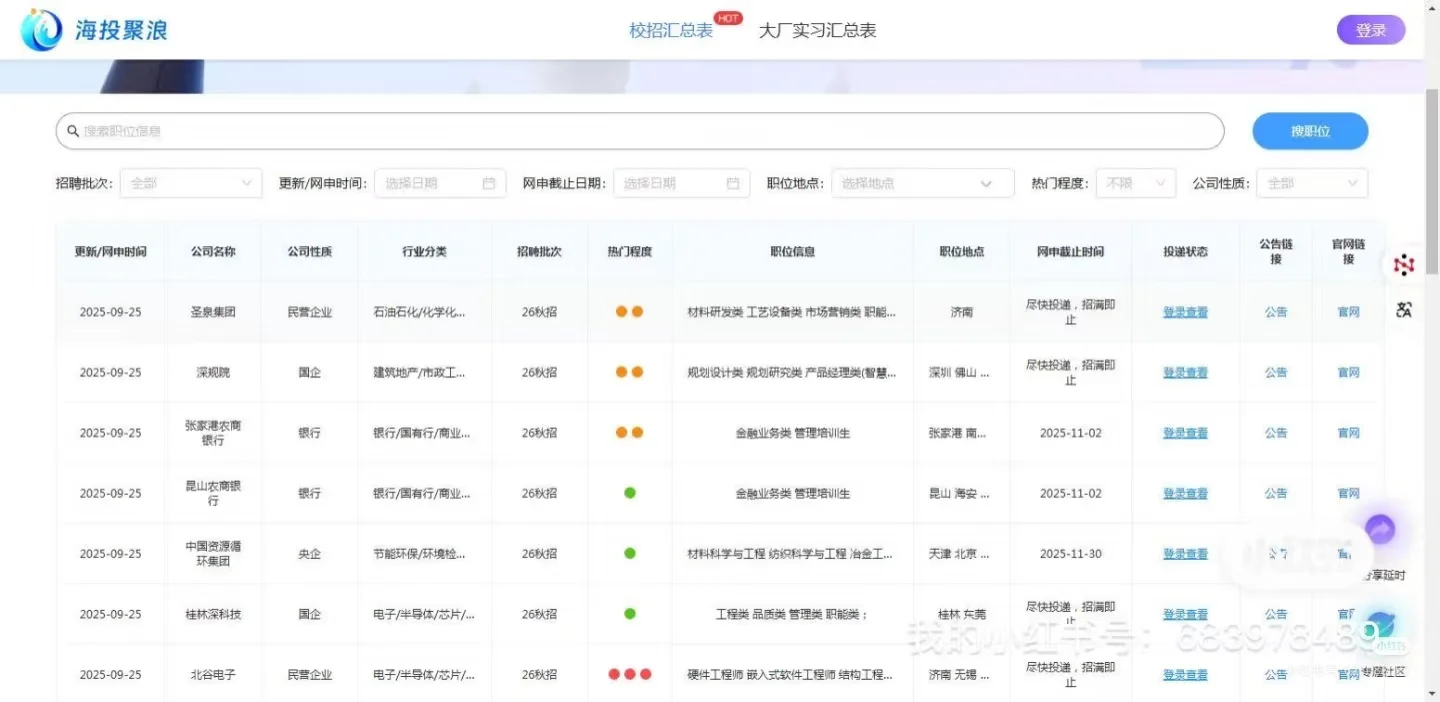Open 登录查看 link for 深规院
Viewport: 1440px width, 702px height.
point(1185,372)
